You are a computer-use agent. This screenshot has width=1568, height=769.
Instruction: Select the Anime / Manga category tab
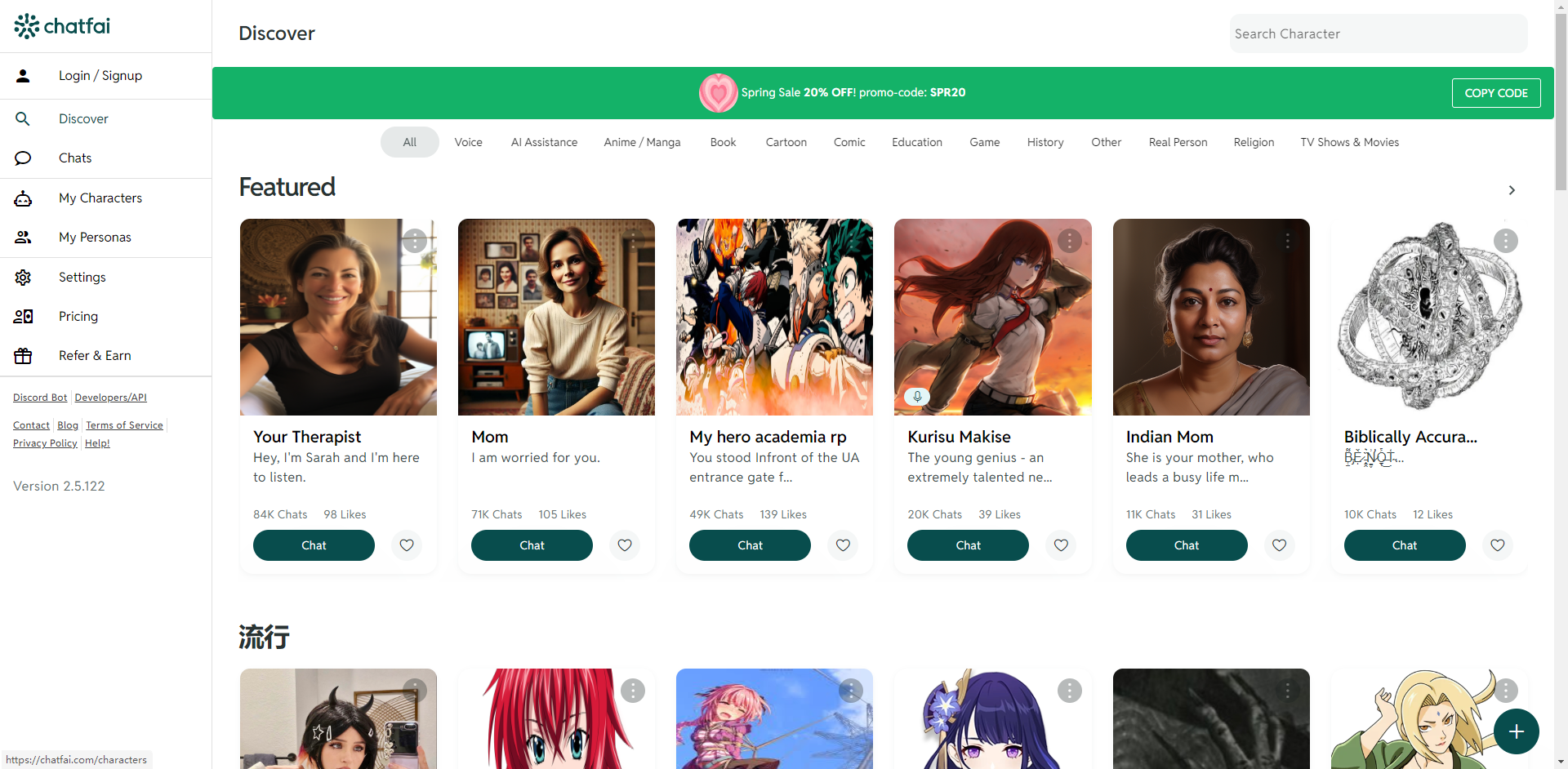(642, 142)
